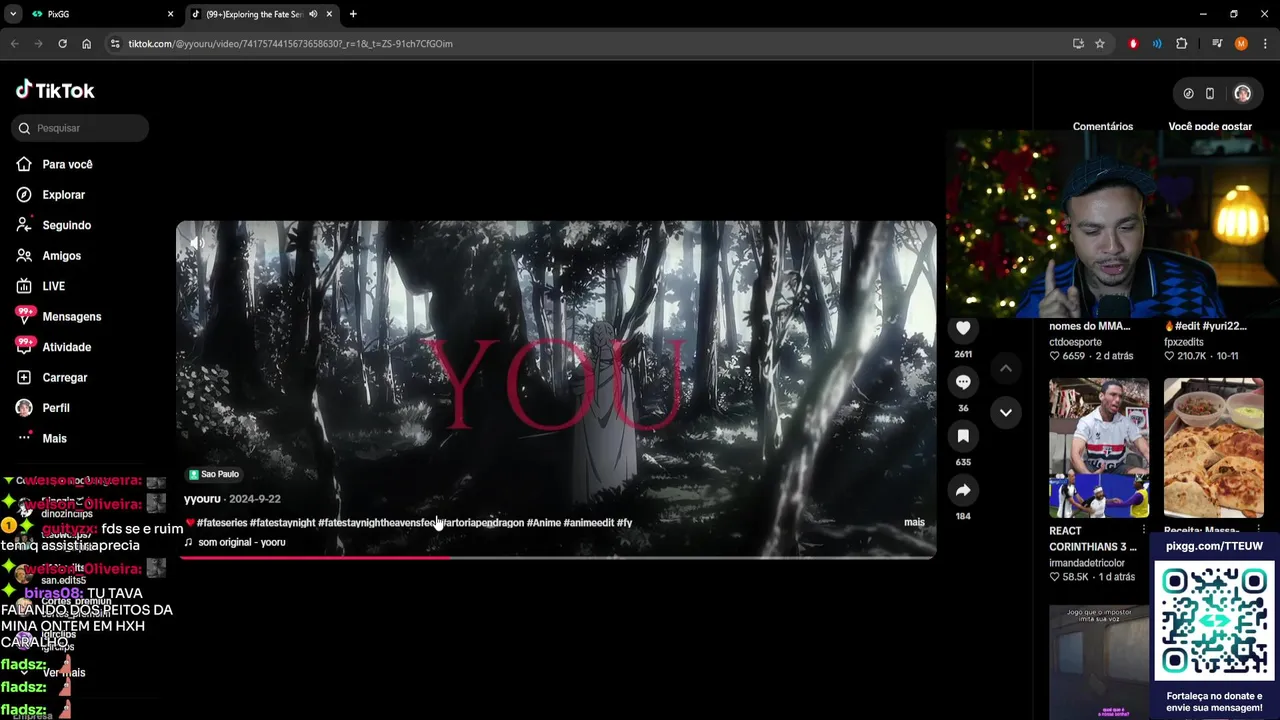
Task: Open the LIVE section
Action: click(x=53, y=286)
